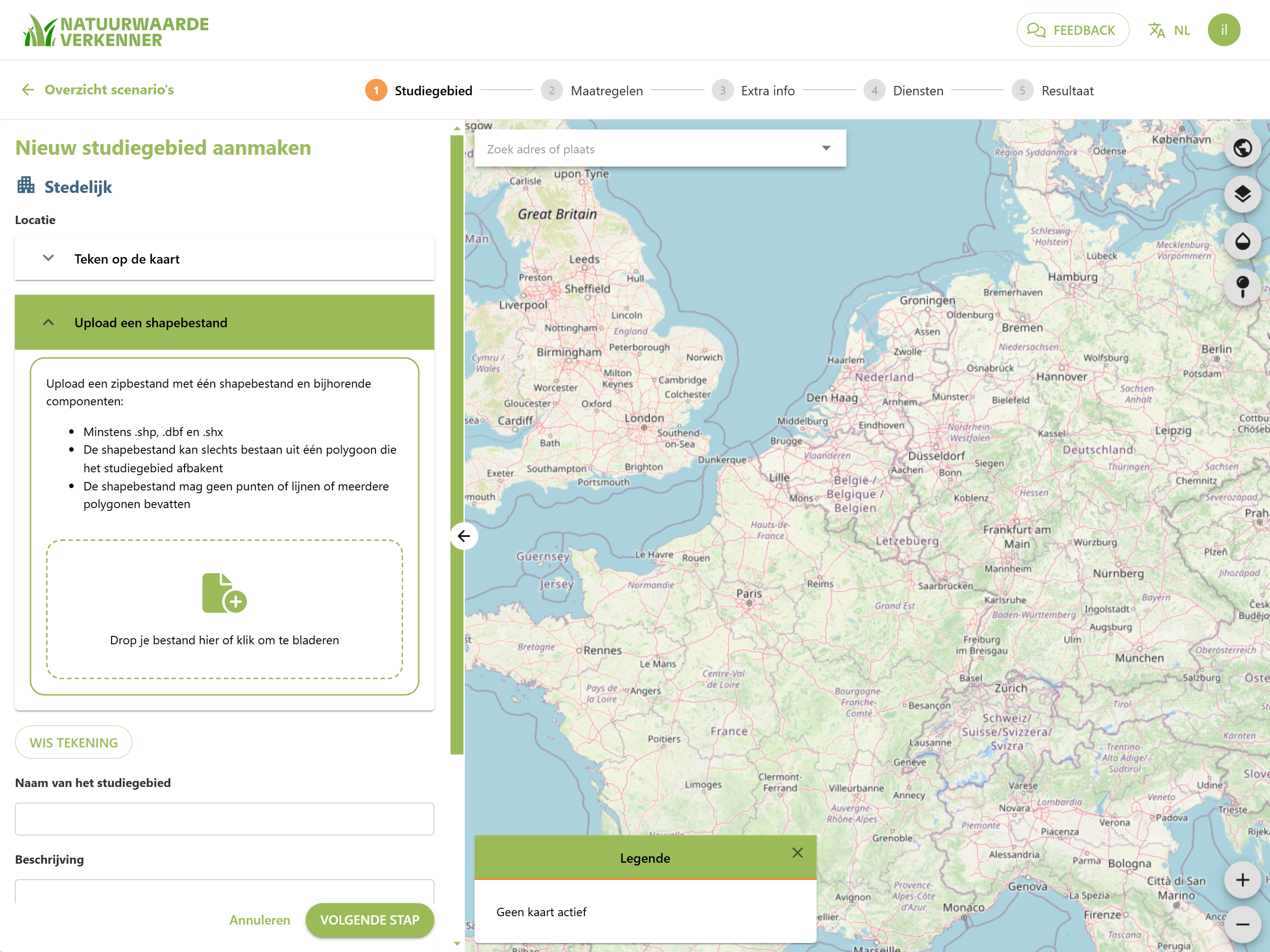Click the Zoek adres of plaats search field
The height and width of the screenshot is (952, 1270).
660,149
